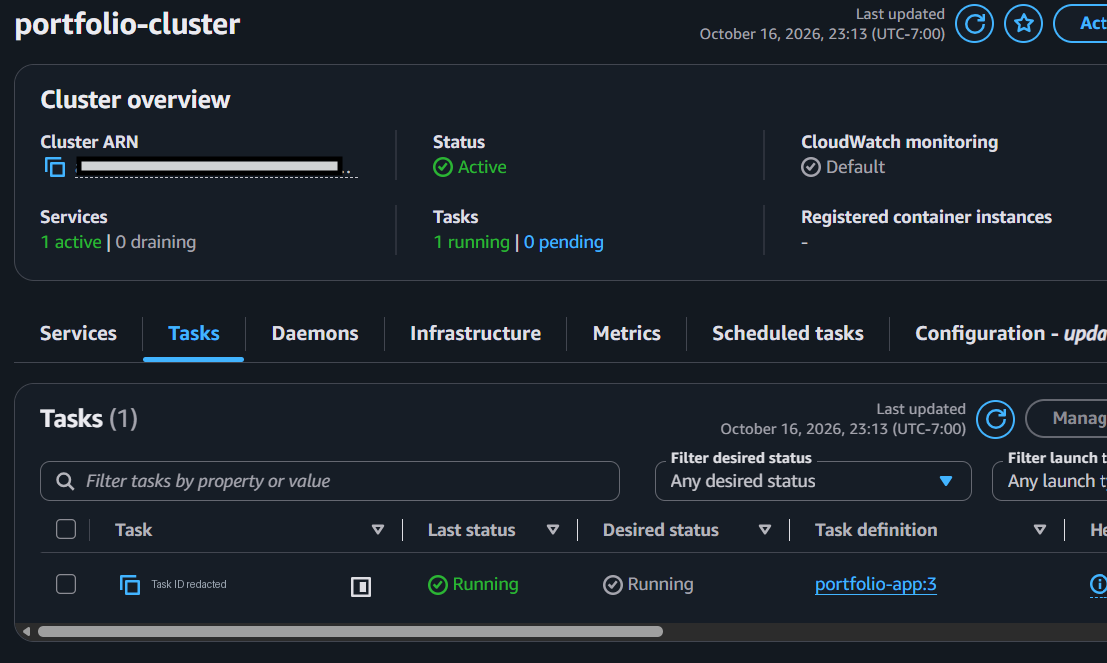Click the search magnifier icon in filter box
This screenshot has height=663, width=1107.
pos(65,482)
